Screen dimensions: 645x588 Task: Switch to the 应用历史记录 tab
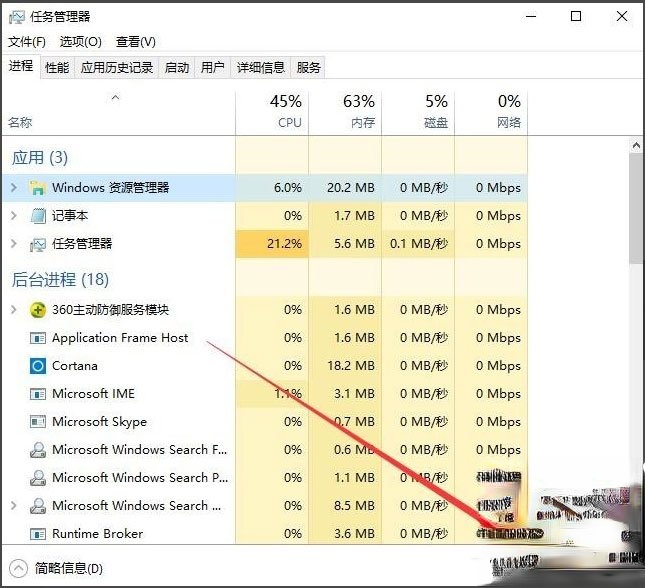tap(117, 67)
